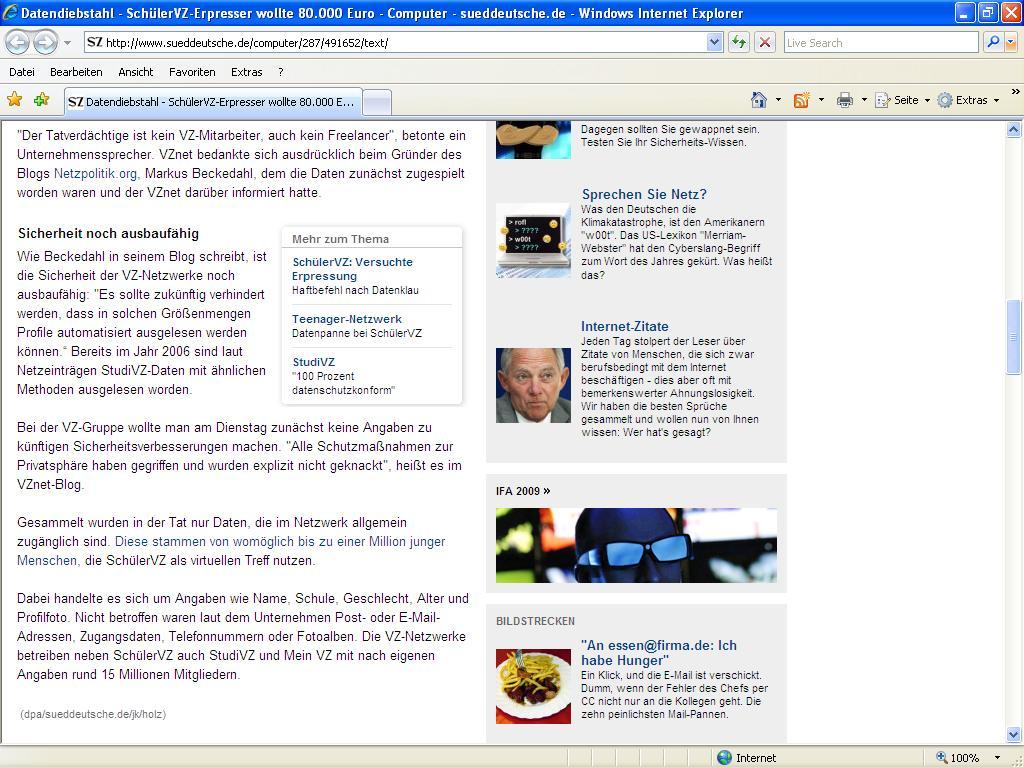This screenshot has width=1024, height=768.
Task: Open the Ansicht menu
Action: click(136, 72)
